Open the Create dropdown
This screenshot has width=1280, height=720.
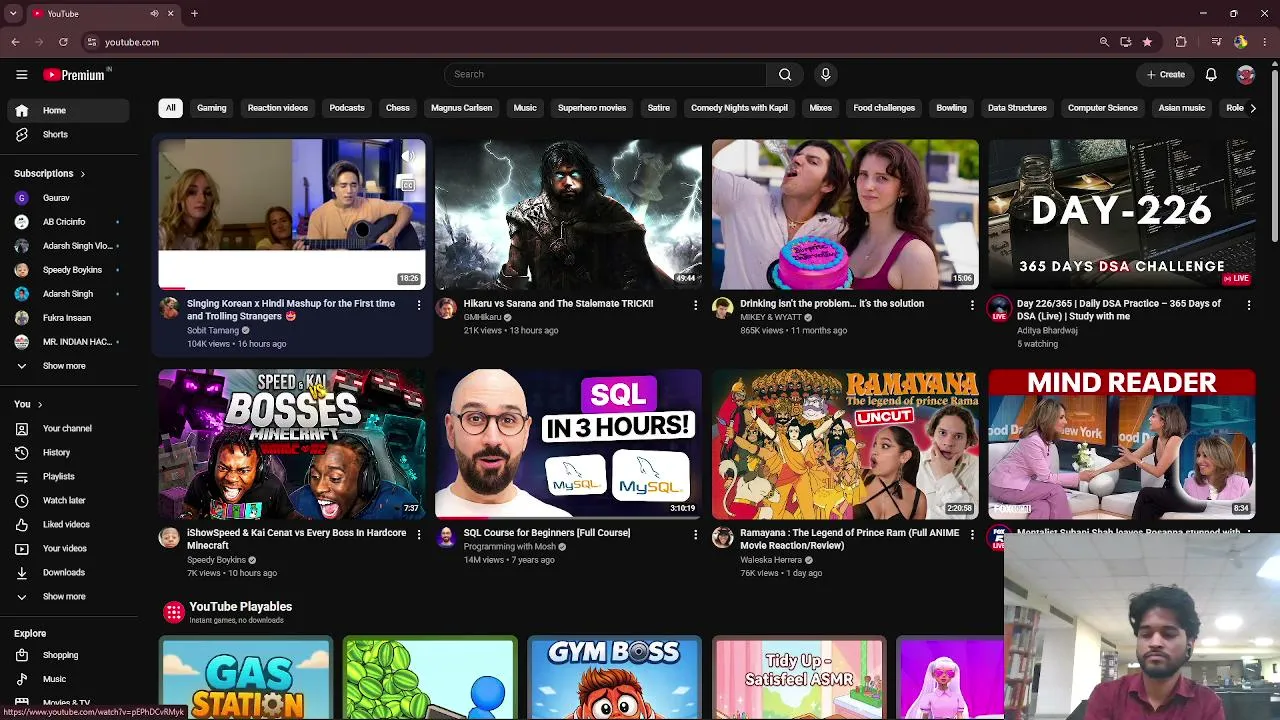tap(1166, 74)
